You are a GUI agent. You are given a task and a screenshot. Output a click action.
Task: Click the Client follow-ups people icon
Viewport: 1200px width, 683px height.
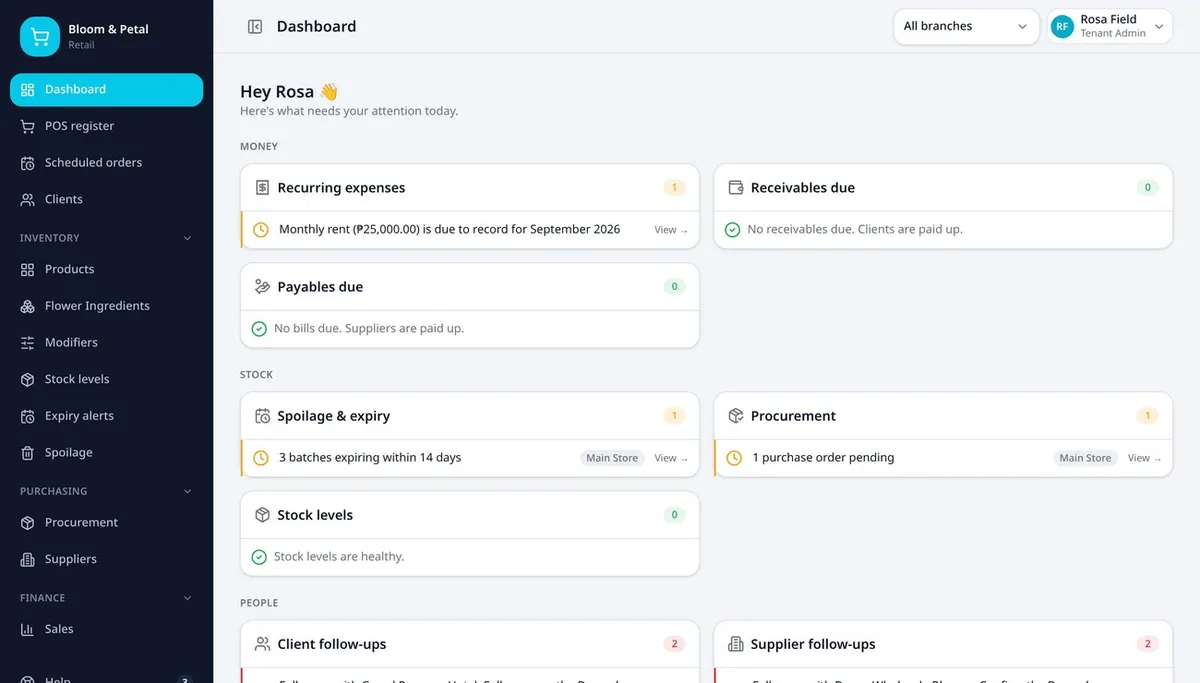(262, 644)
